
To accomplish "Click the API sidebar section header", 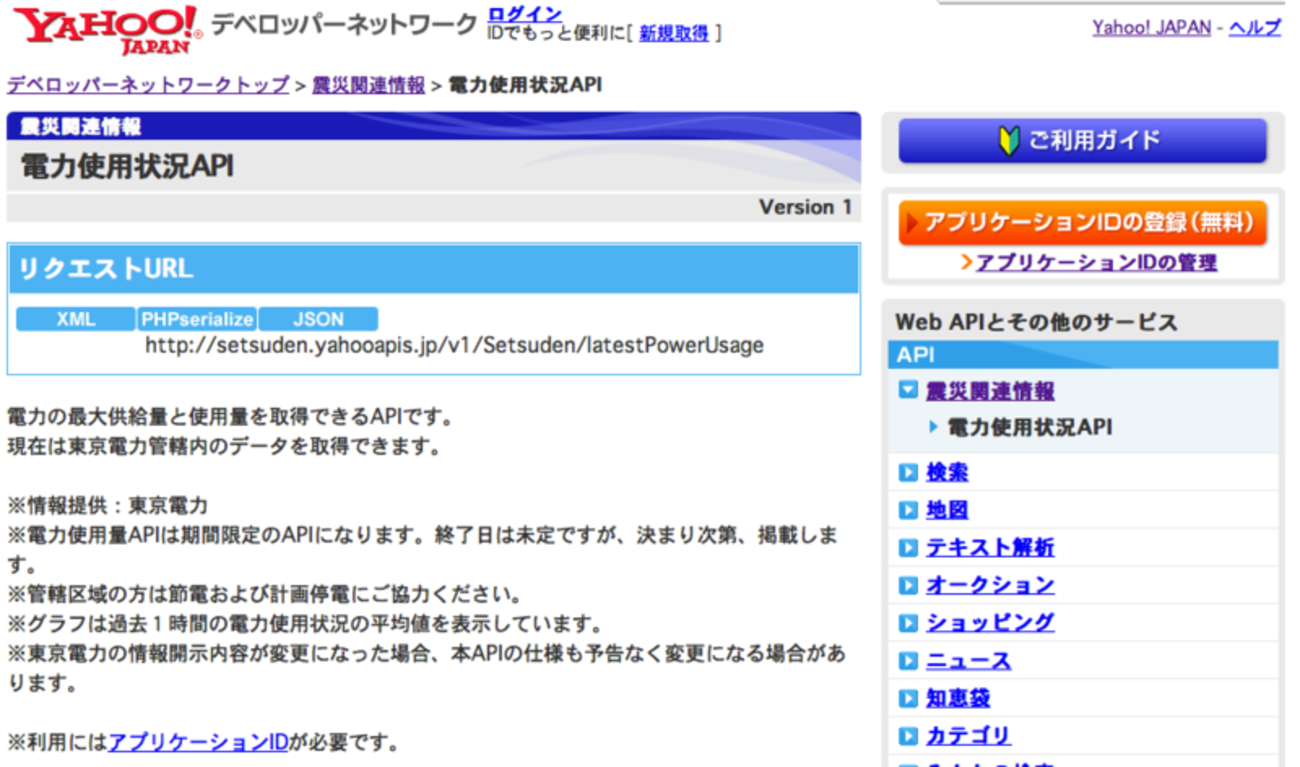I will pyautogui.click(x=1083, y=355).
